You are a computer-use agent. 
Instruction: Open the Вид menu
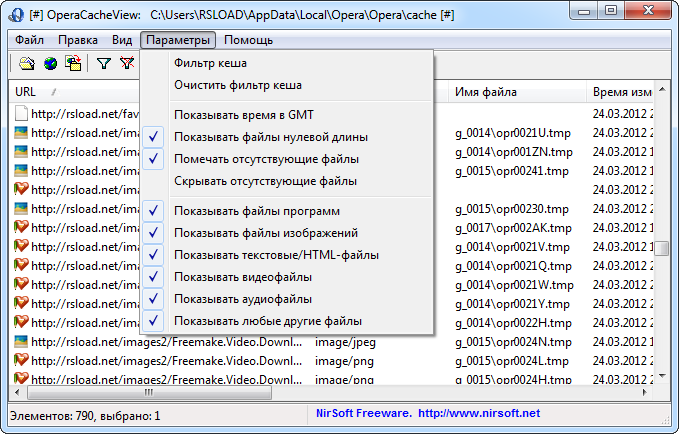pyautogui.click(x=122, y=40)
